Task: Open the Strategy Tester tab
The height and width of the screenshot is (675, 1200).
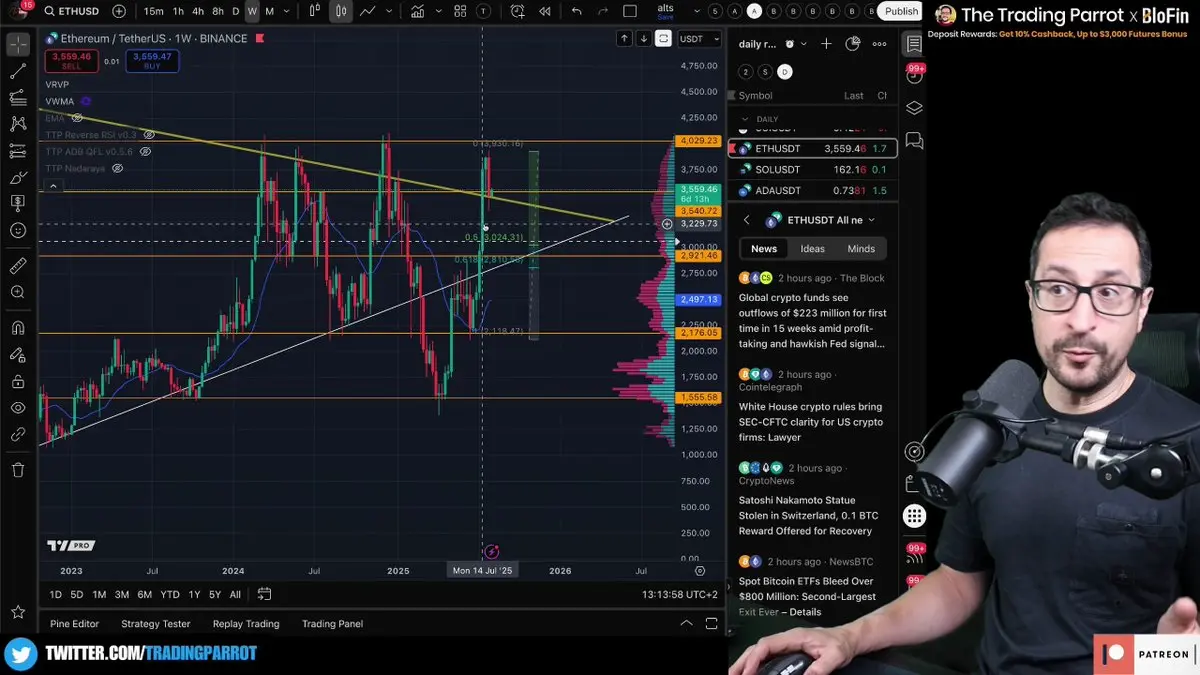Action: coord(156,623)
